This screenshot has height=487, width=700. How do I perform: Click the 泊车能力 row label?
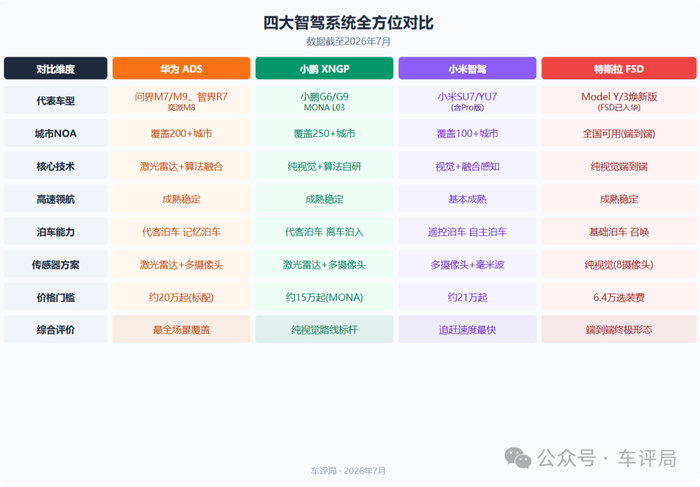click(56, 231)
